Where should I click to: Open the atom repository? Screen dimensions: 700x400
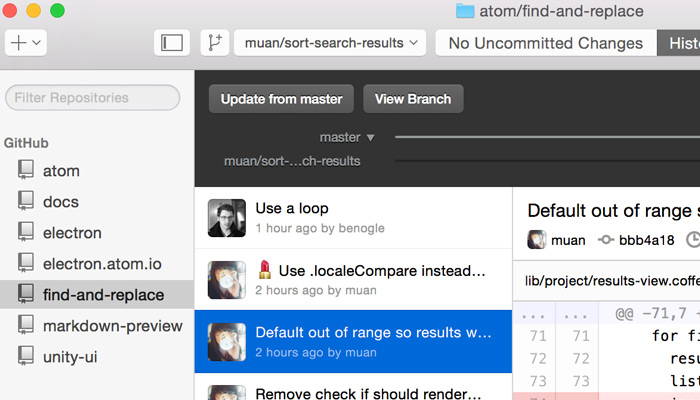click(61, 171)
